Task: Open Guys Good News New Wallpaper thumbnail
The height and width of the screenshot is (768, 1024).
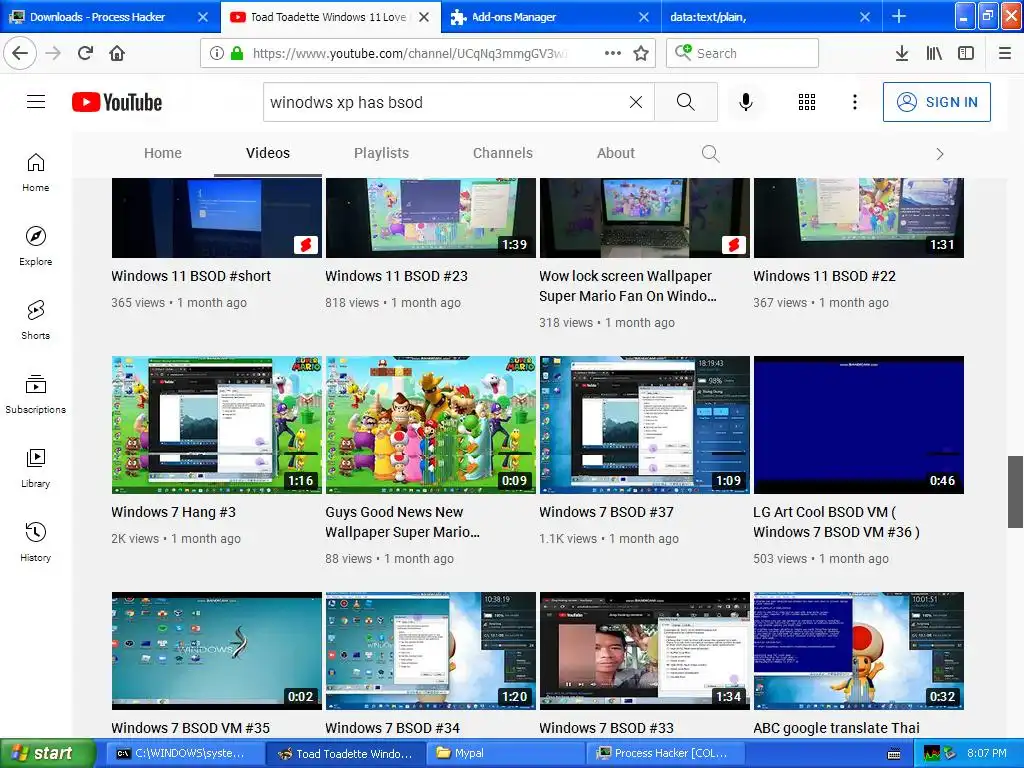Action: click(431, 424)
